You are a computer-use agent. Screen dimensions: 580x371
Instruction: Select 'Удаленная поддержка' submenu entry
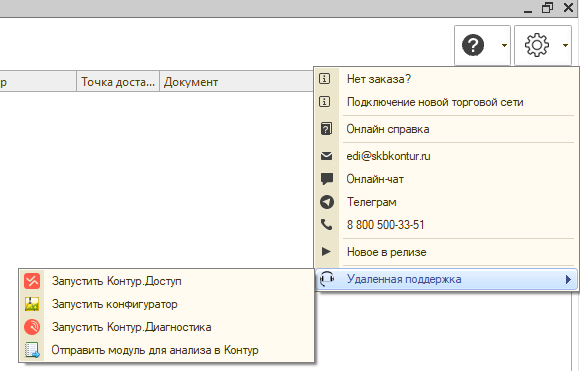coord(446,279)
